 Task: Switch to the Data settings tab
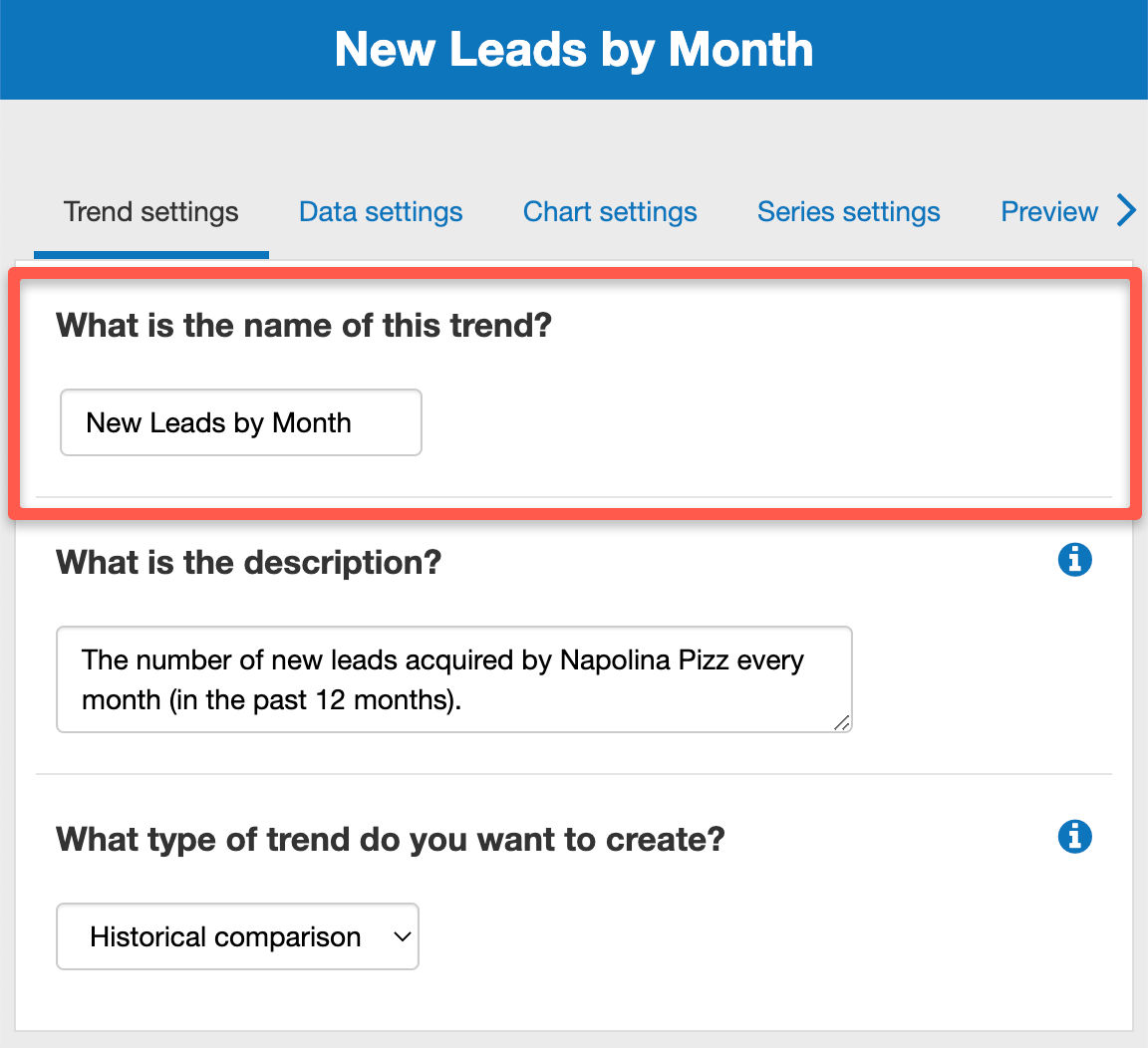[x=380, y=211]
